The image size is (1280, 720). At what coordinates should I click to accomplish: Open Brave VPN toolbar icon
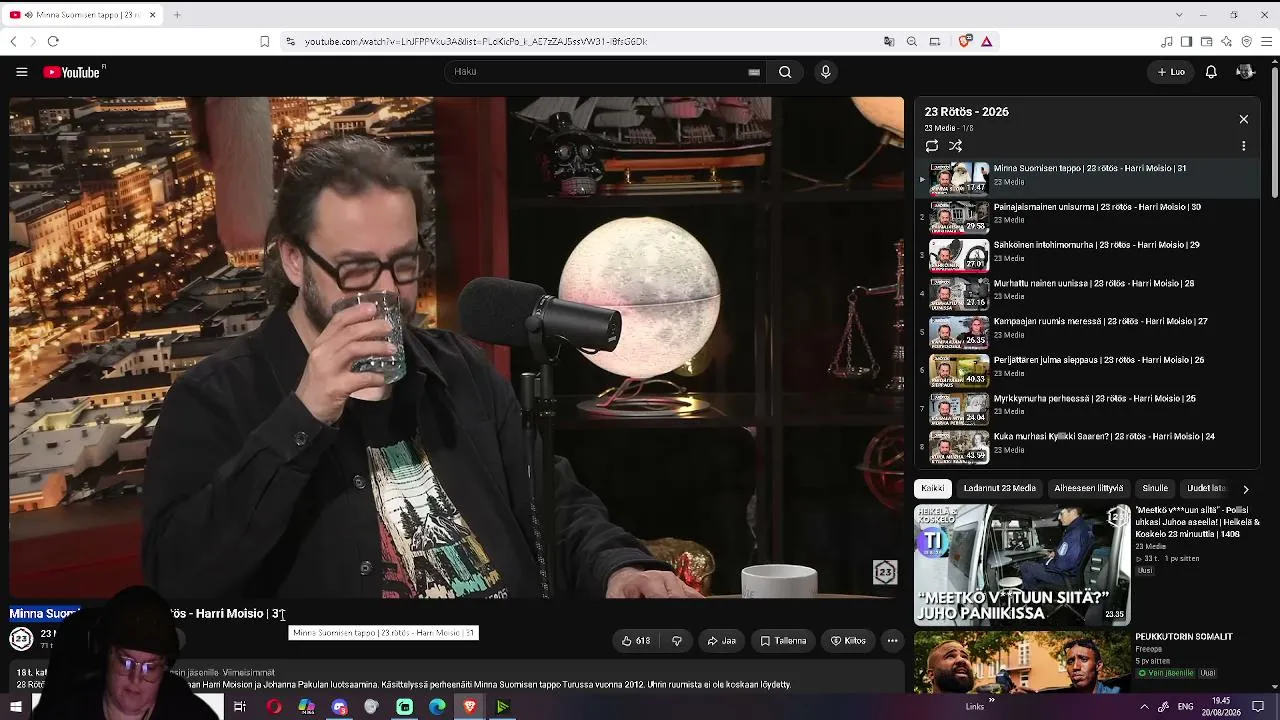(1246, 41)
